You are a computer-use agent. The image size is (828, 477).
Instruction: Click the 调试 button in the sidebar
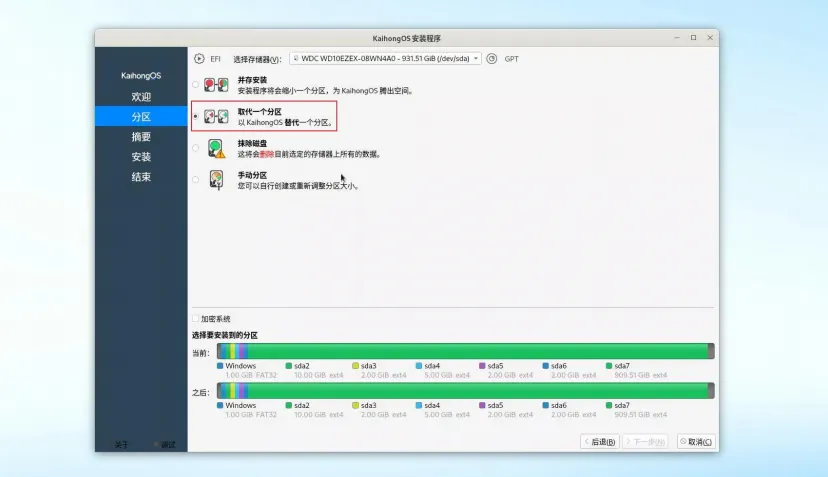[x=166, y=445]
